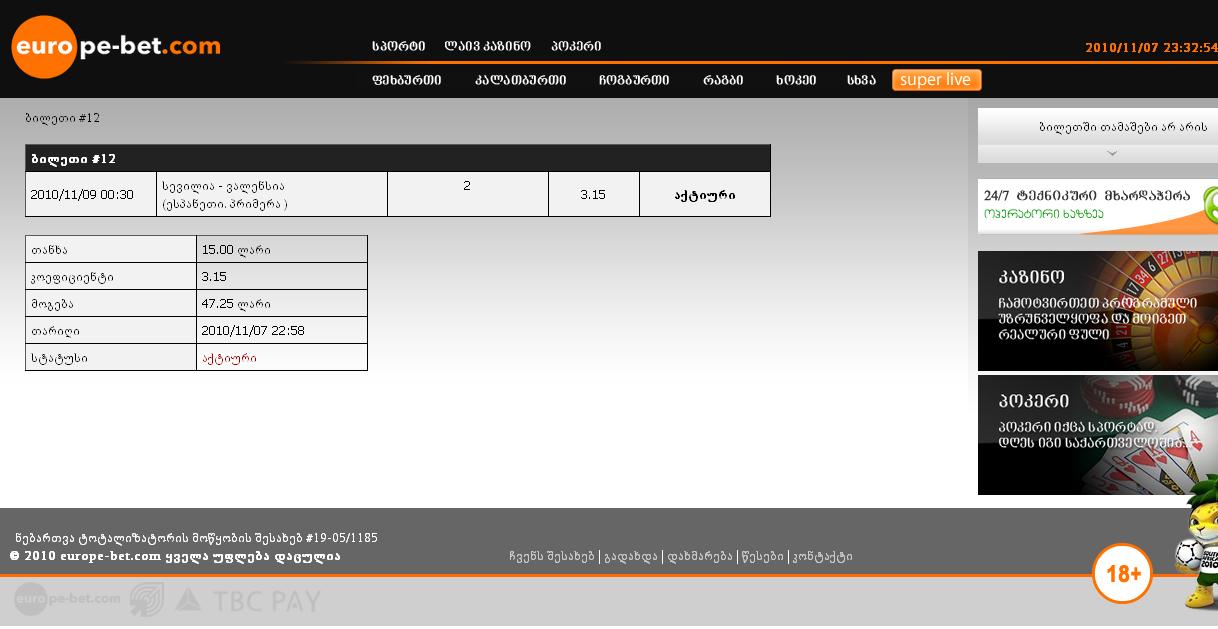
Task: Select the ჰოკეი sport tab
Action: [796, 80]
